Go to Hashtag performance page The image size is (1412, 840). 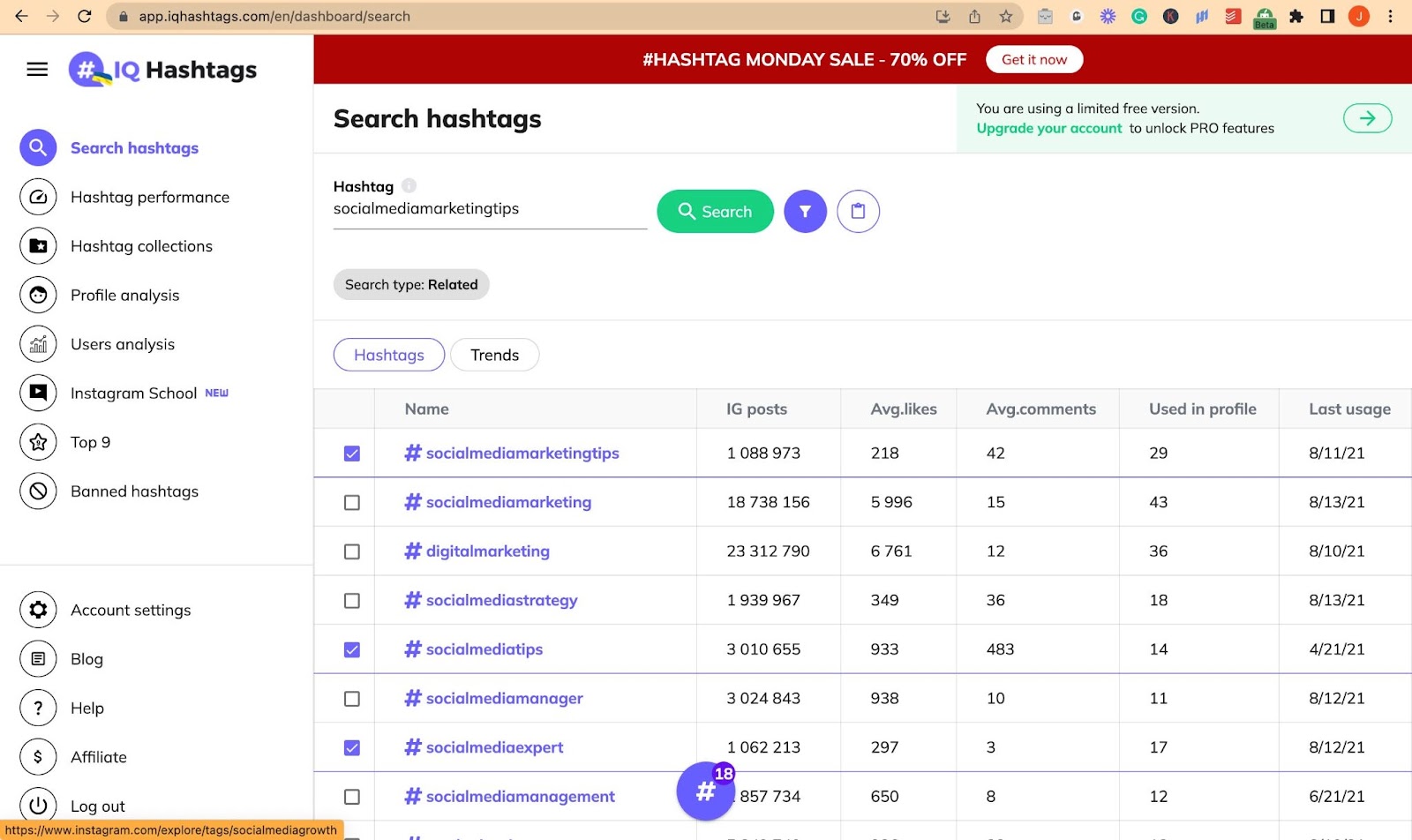(150, 197)
